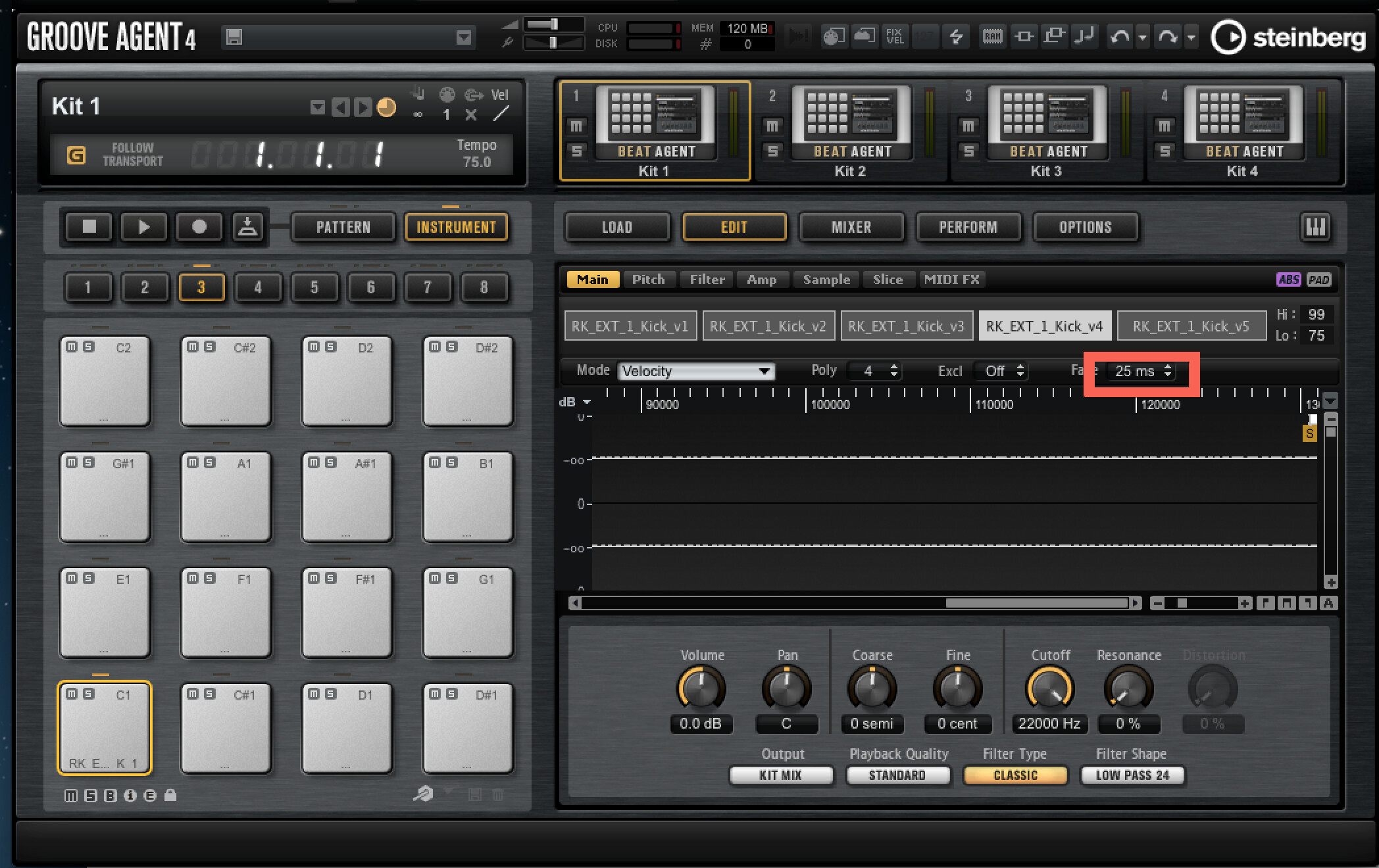Load the previous kit with left arrow

click(340, 107)
